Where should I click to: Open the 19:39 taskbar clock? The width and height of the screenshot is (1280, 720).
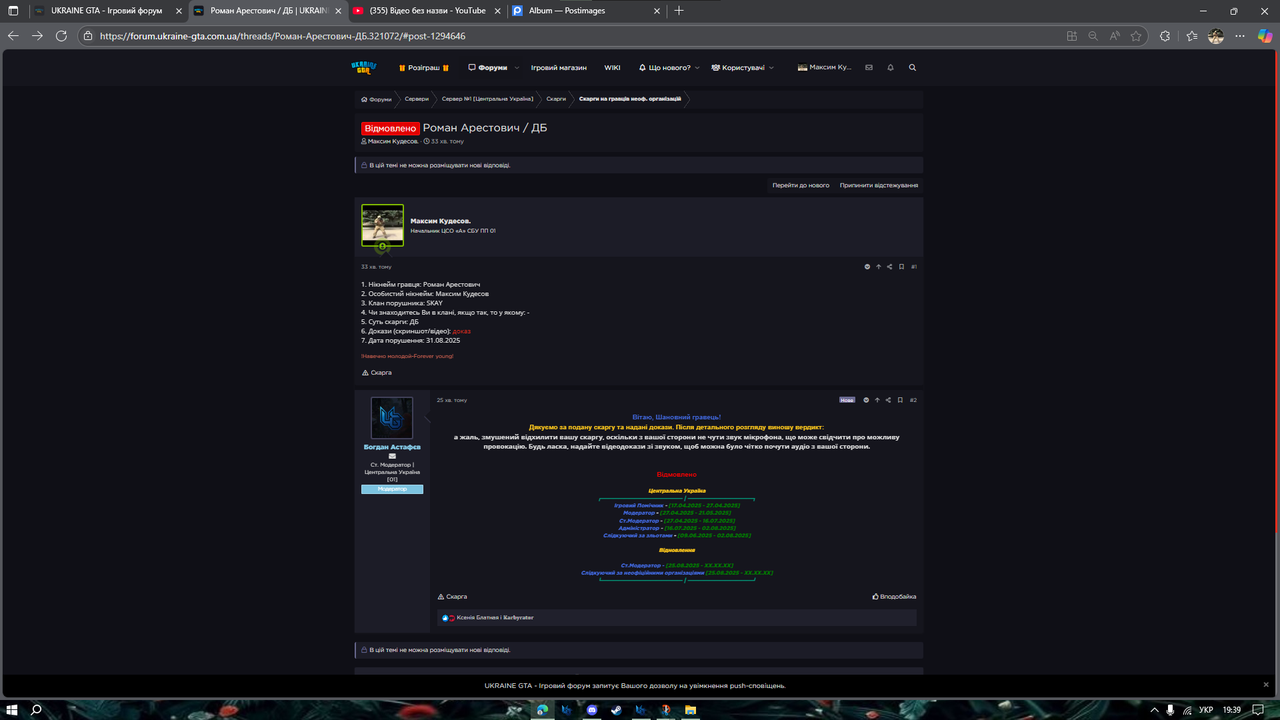pos(1232,710)
